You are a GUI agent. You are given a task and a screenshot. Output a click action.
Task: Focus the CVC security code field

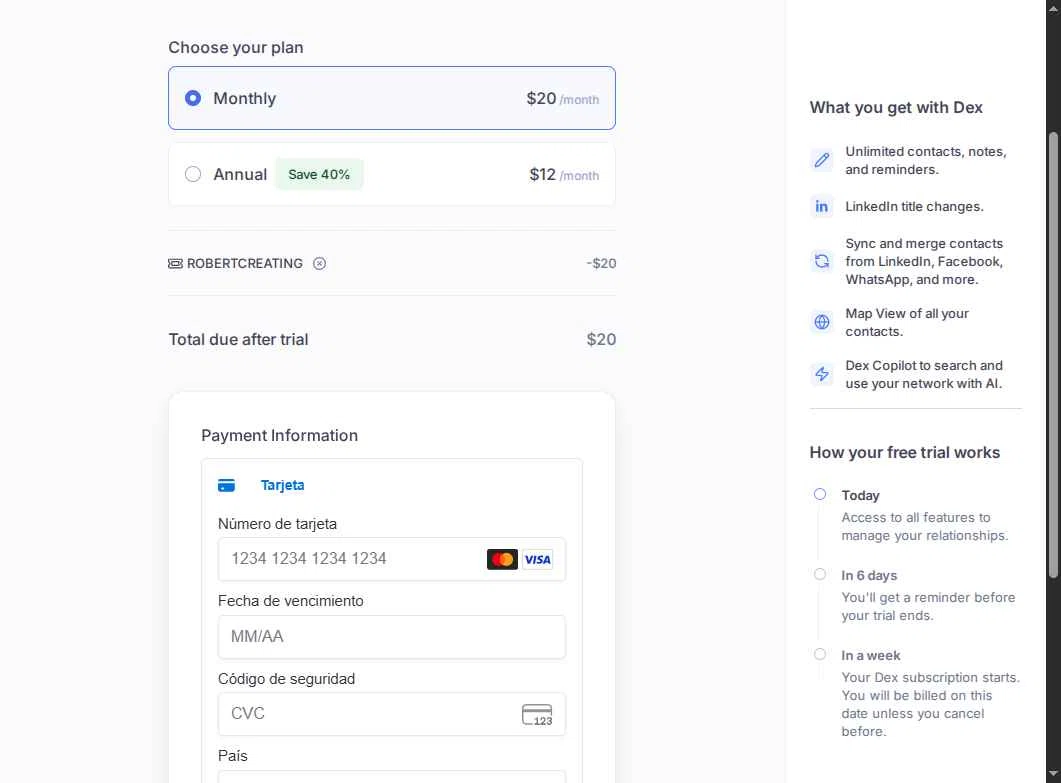point(392,714)
